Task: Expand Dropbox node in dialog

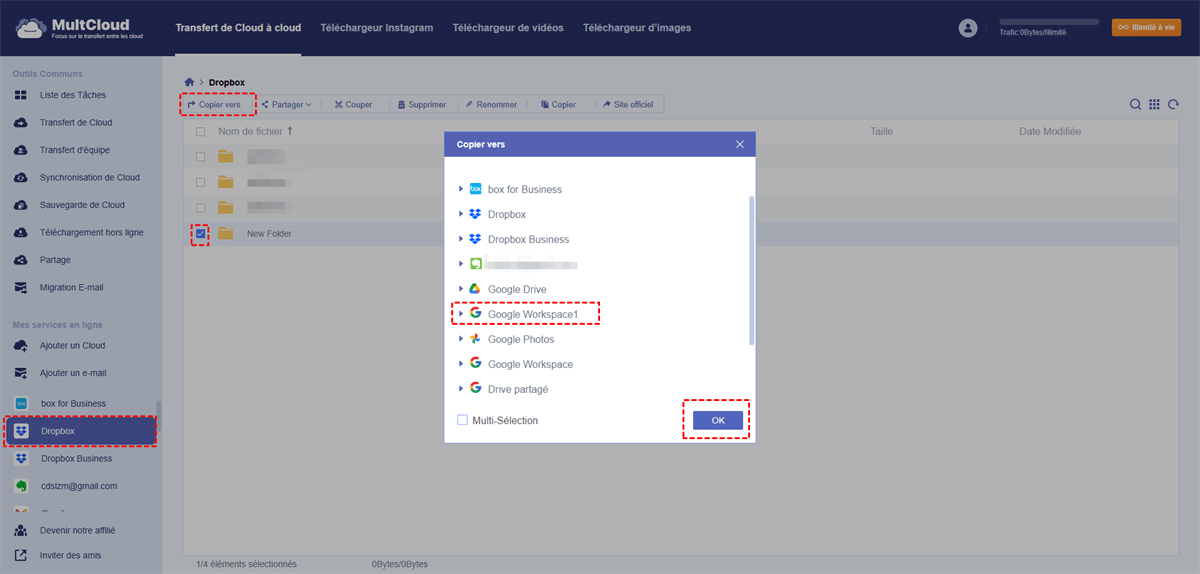Action: pyautogui.click(x=461, y=214)
